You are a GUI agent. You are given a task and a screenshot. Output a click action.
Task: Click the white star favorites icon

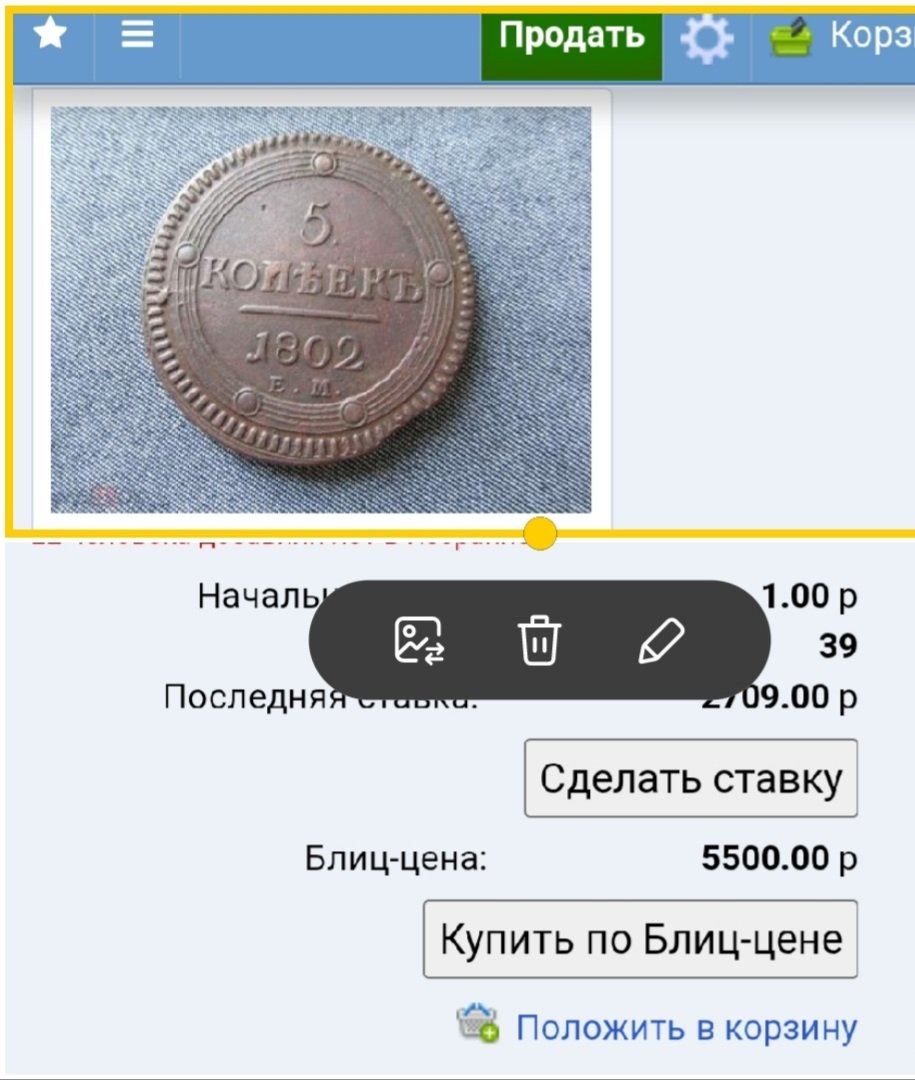pyautogui.click(x=50, y=33)
